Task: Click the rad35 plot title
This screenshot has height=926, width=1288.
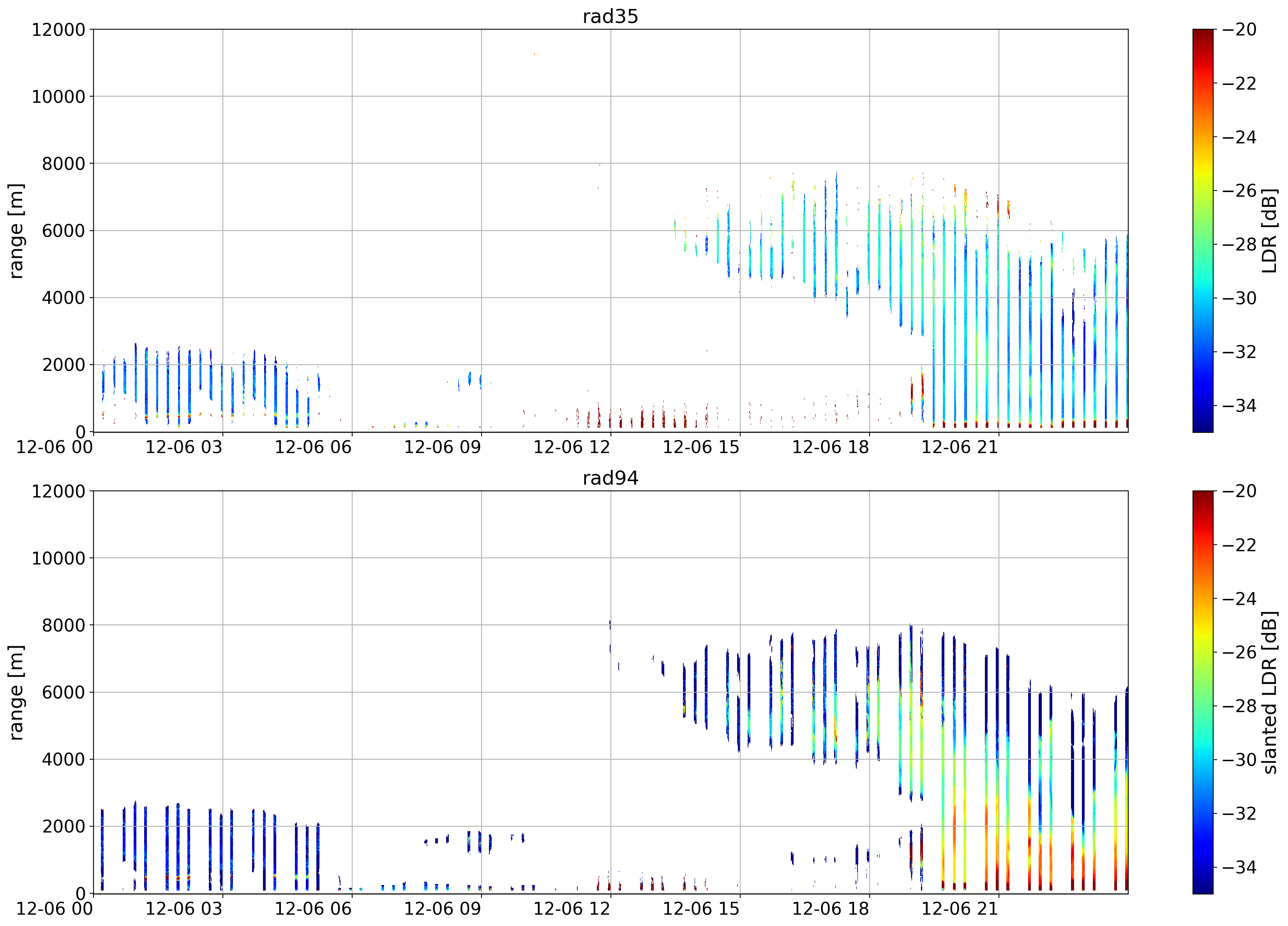Action: coord(610,16)
